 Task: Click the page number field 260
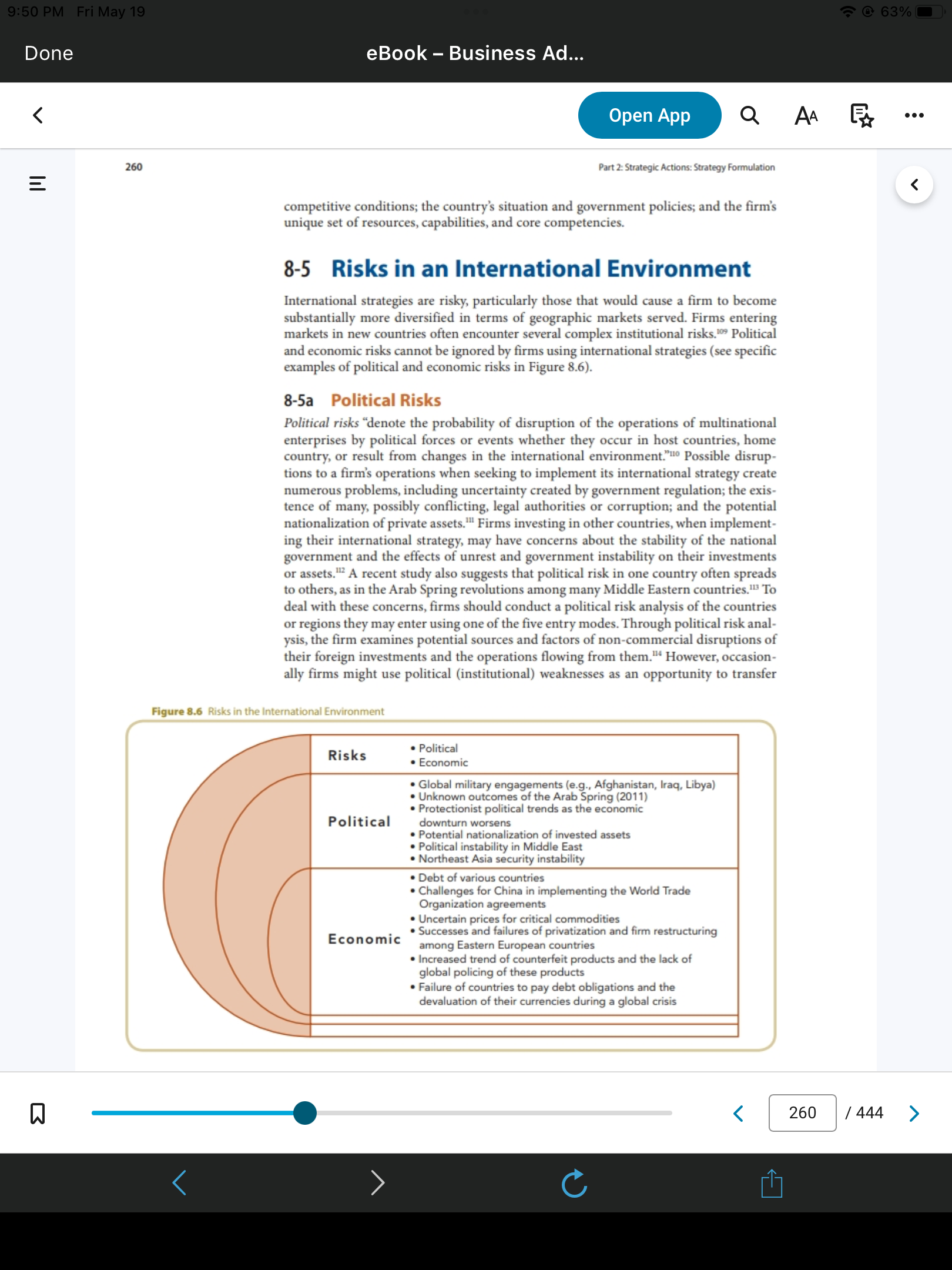click(x=802, y=1112)
